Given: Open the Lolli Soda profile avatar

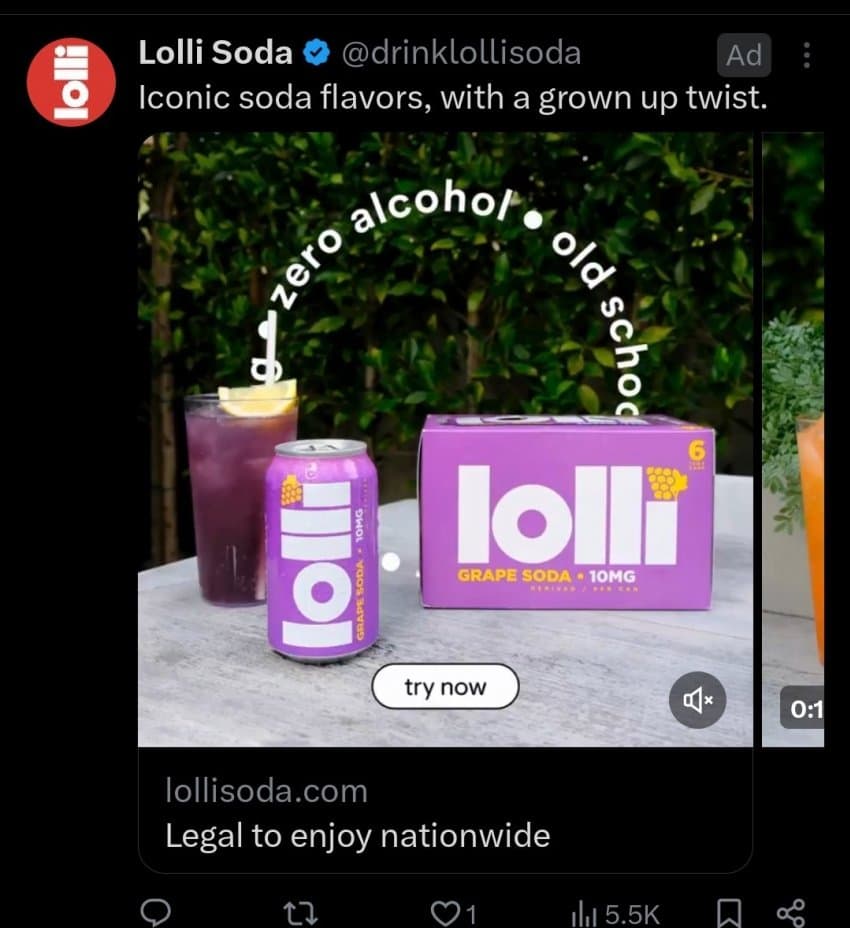Looking at the screenshot, I should pyautogui.click(x=71, y=82).
